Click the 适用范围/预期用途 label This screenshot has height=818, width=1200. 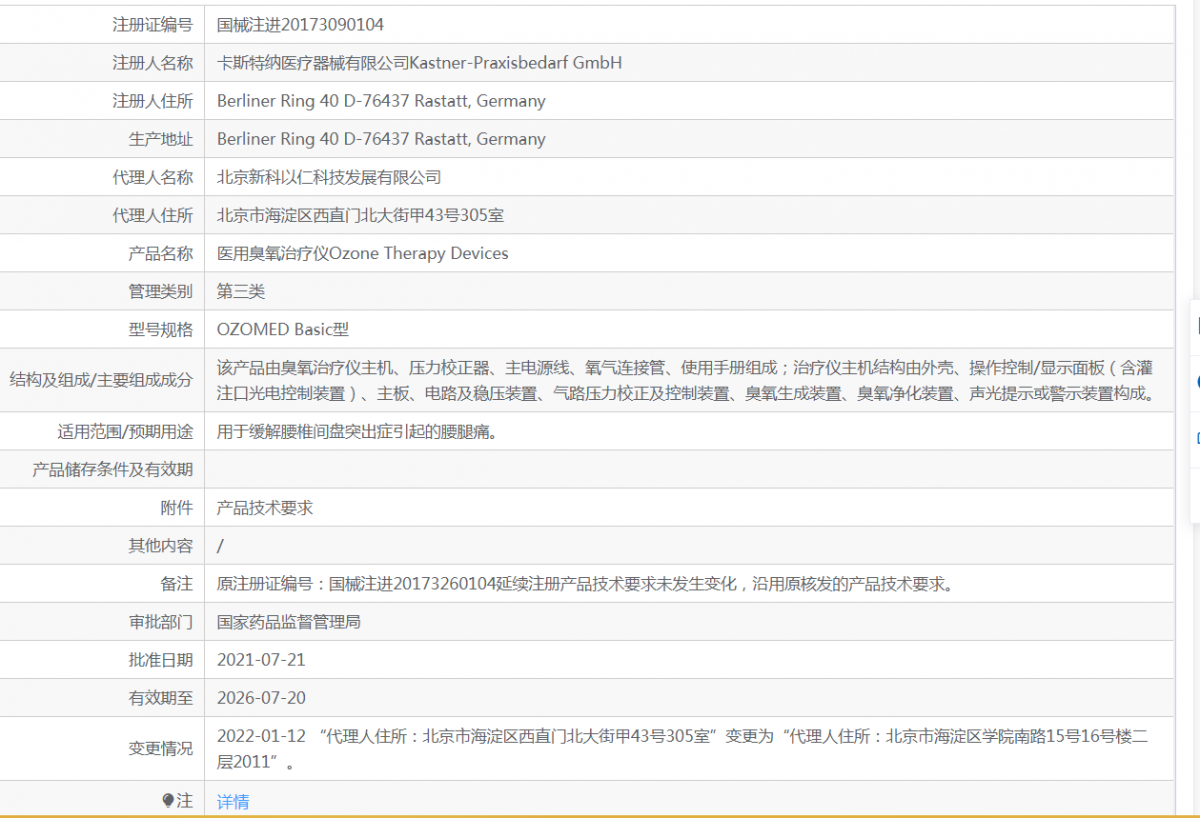point(125,432)
